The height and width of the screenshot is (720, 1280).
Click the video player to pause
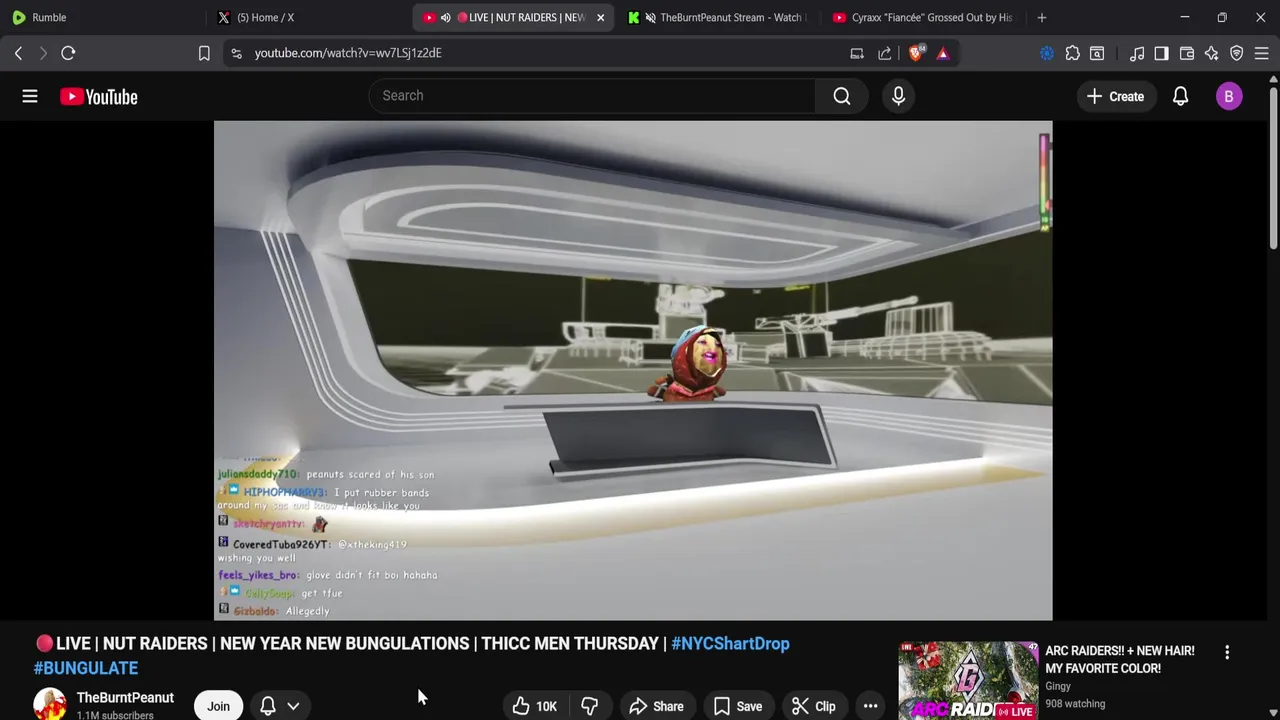[x=633, y=371]
